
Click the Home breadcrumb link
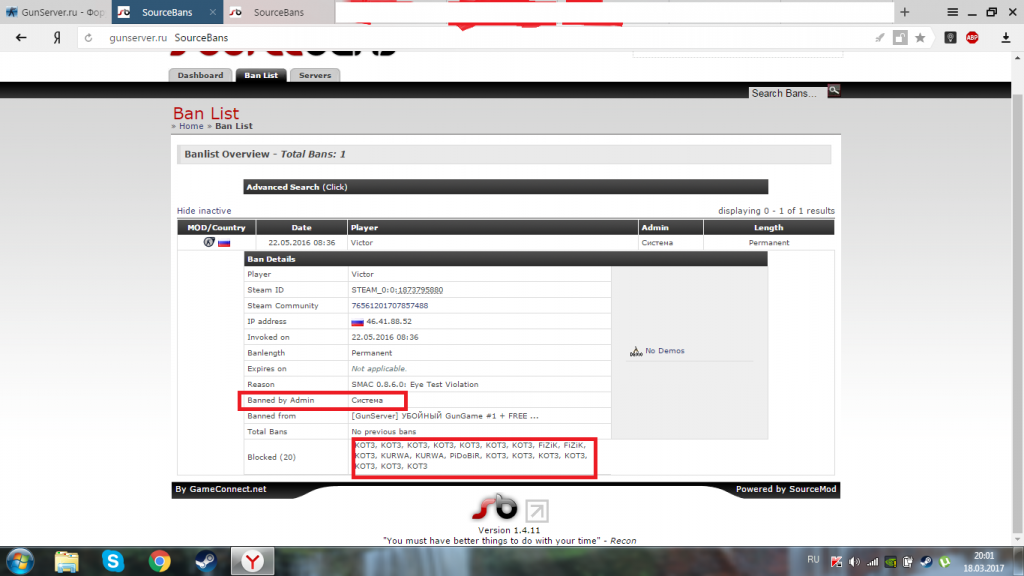pyautogui.click(x=191, y=126)
